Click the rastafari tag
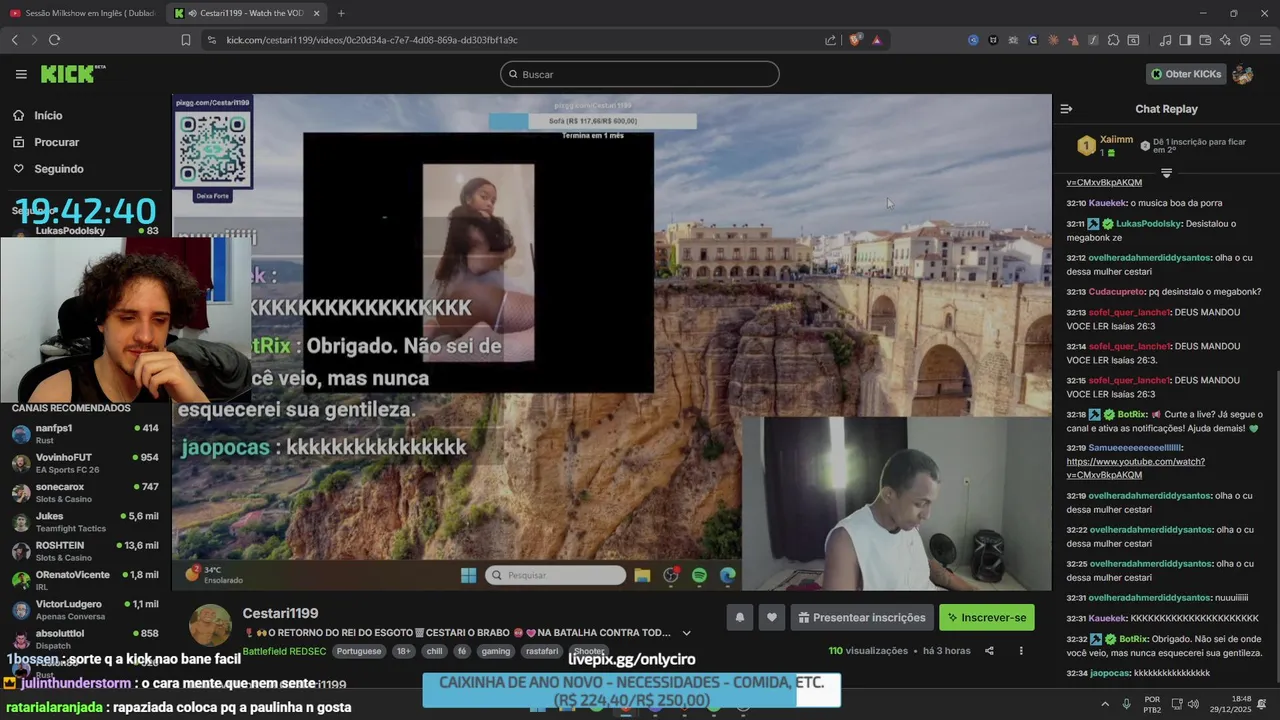 542,651
